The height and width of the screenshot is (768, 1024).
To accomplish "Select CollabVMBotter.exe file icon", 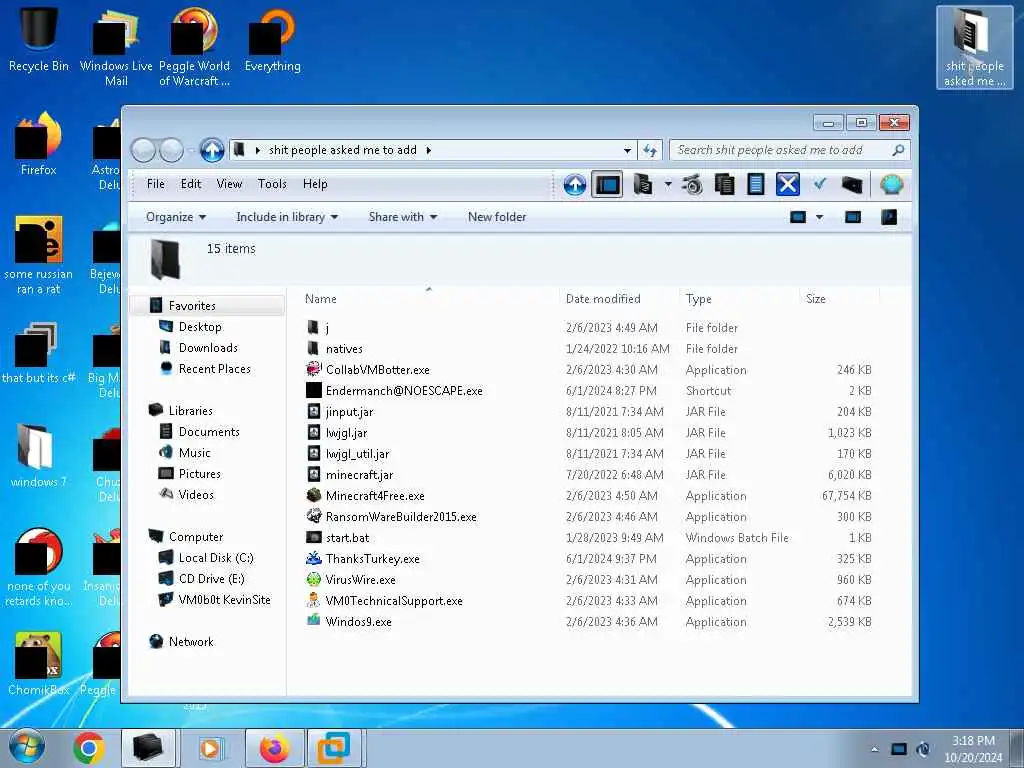I will click(x=313, y=370).
